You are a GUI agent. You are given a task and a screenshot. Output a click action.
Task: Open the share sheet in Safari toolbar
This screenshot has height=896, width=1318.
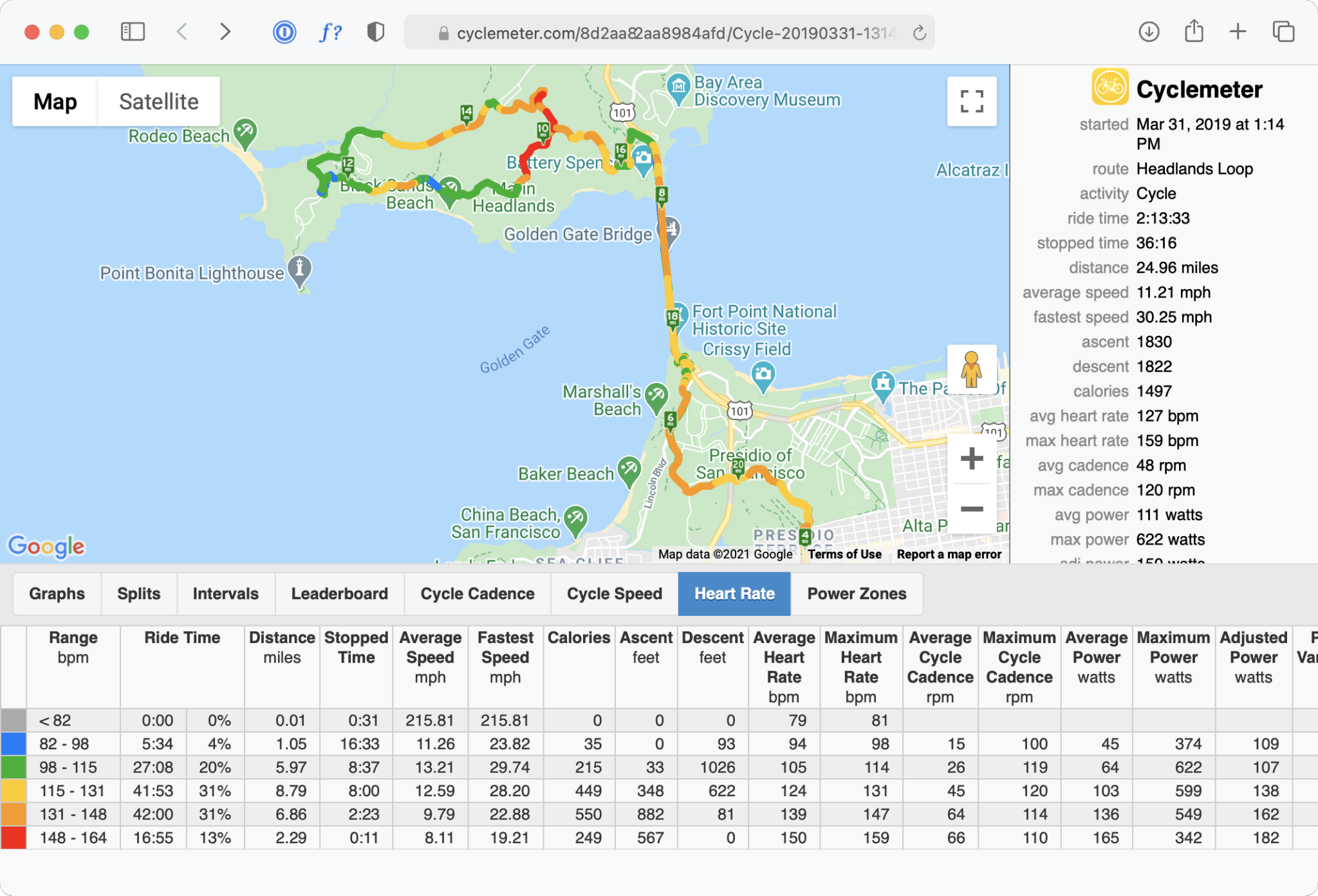[x=1194, y=31]
